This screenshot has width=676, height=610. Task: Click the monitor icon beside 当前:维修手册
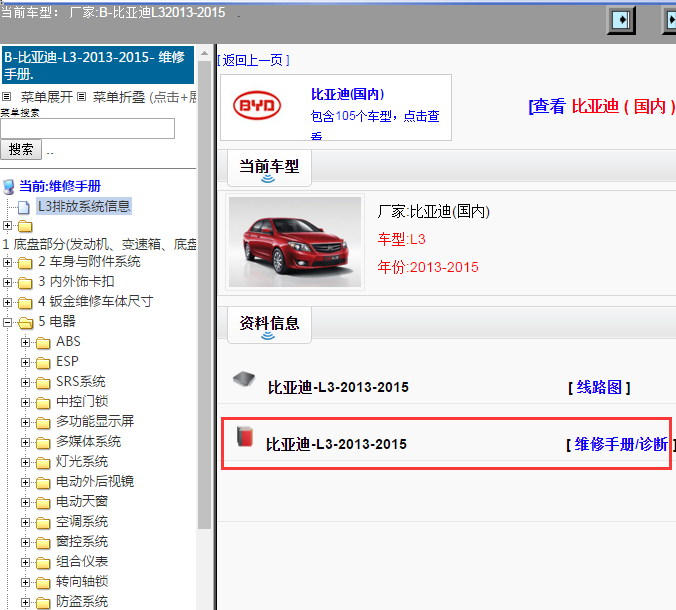[x=9, y=187]
